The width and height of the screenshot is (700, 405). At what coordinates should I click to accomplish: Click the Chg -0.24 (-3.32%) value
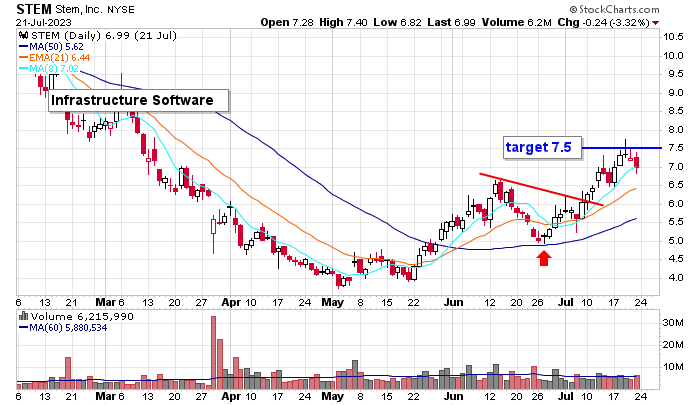point(604,22)
